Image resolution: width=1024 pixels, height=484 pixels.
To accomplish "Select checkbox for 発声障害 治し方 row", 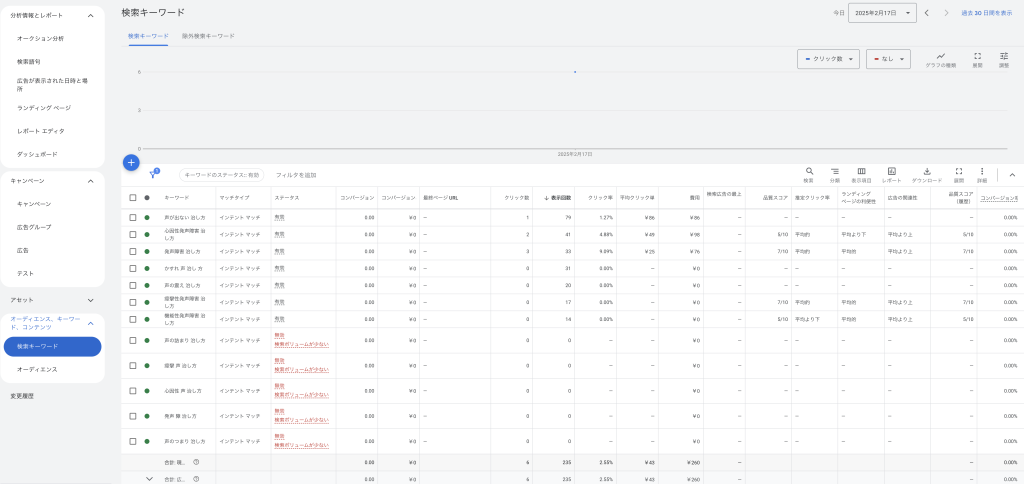I will pos(132,251).
